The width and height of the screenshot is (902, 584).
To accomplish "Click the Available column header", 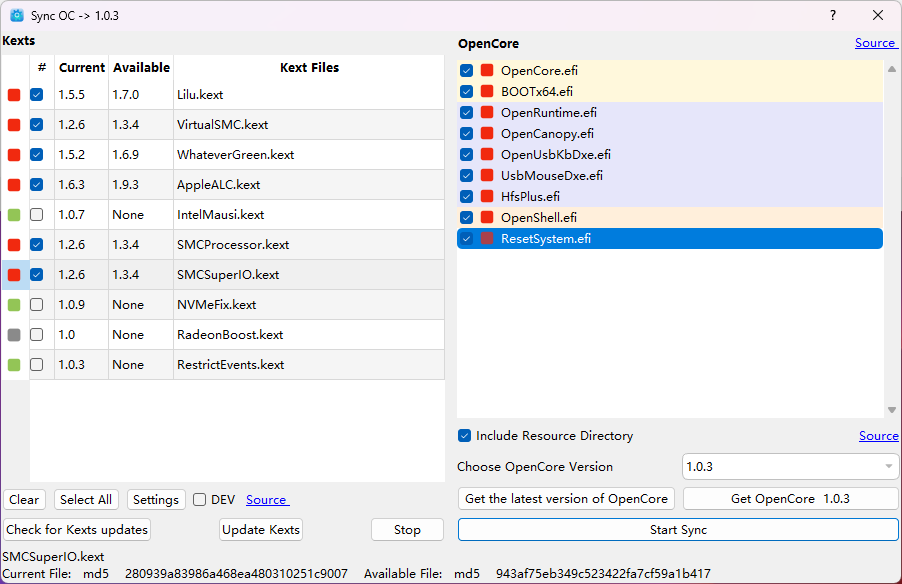I will (x=141, y=68).
